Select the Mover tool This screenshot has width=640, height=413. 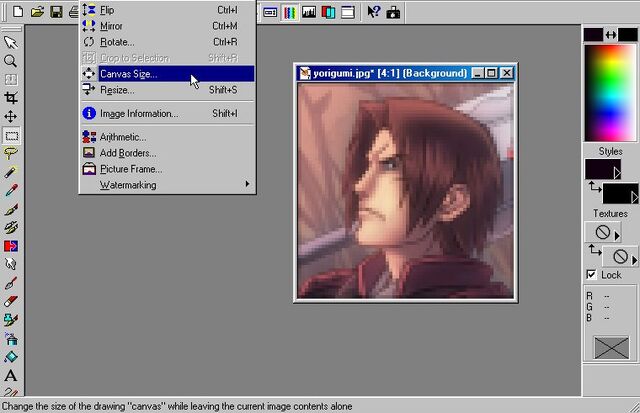(x=11, y=116)
